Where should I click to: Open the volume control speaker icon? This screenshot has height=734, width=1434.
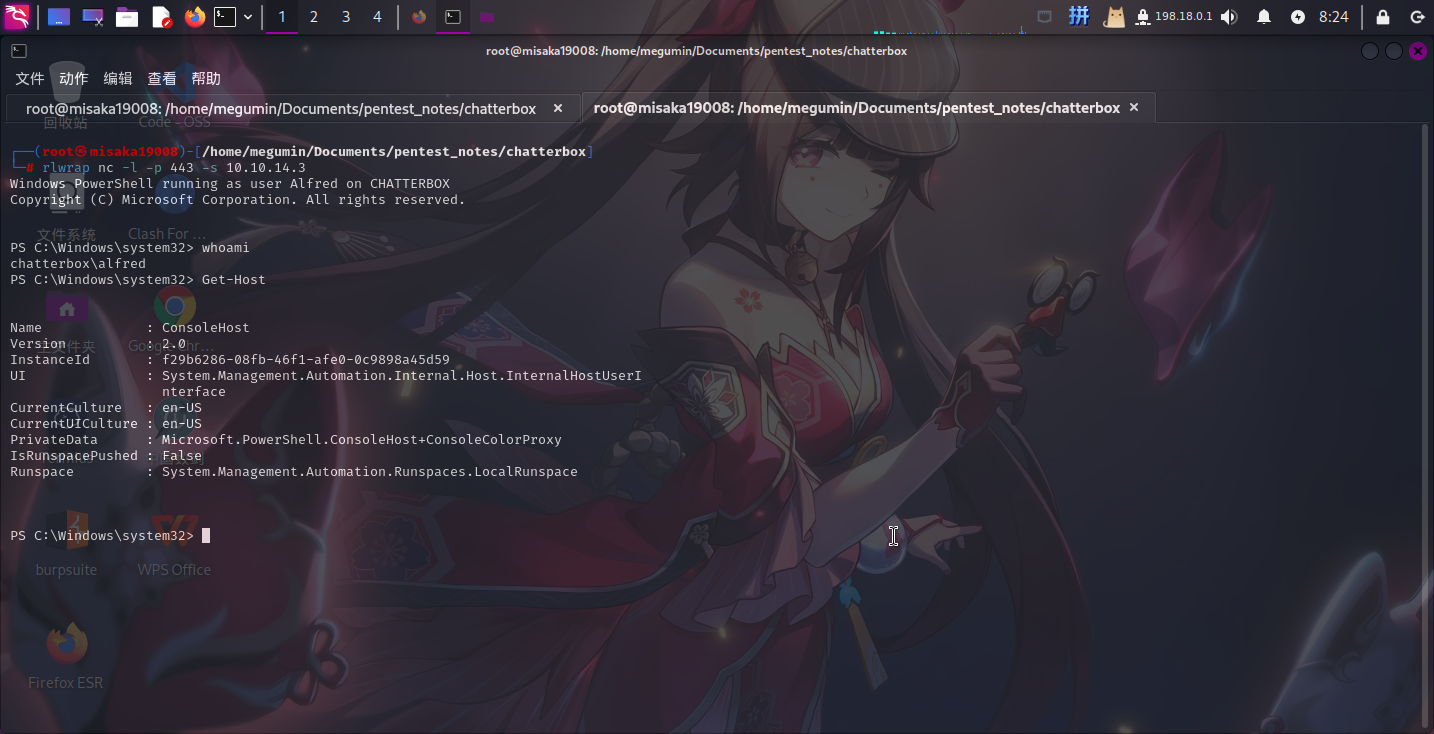pyautogui.click(x=1229, y=17)
